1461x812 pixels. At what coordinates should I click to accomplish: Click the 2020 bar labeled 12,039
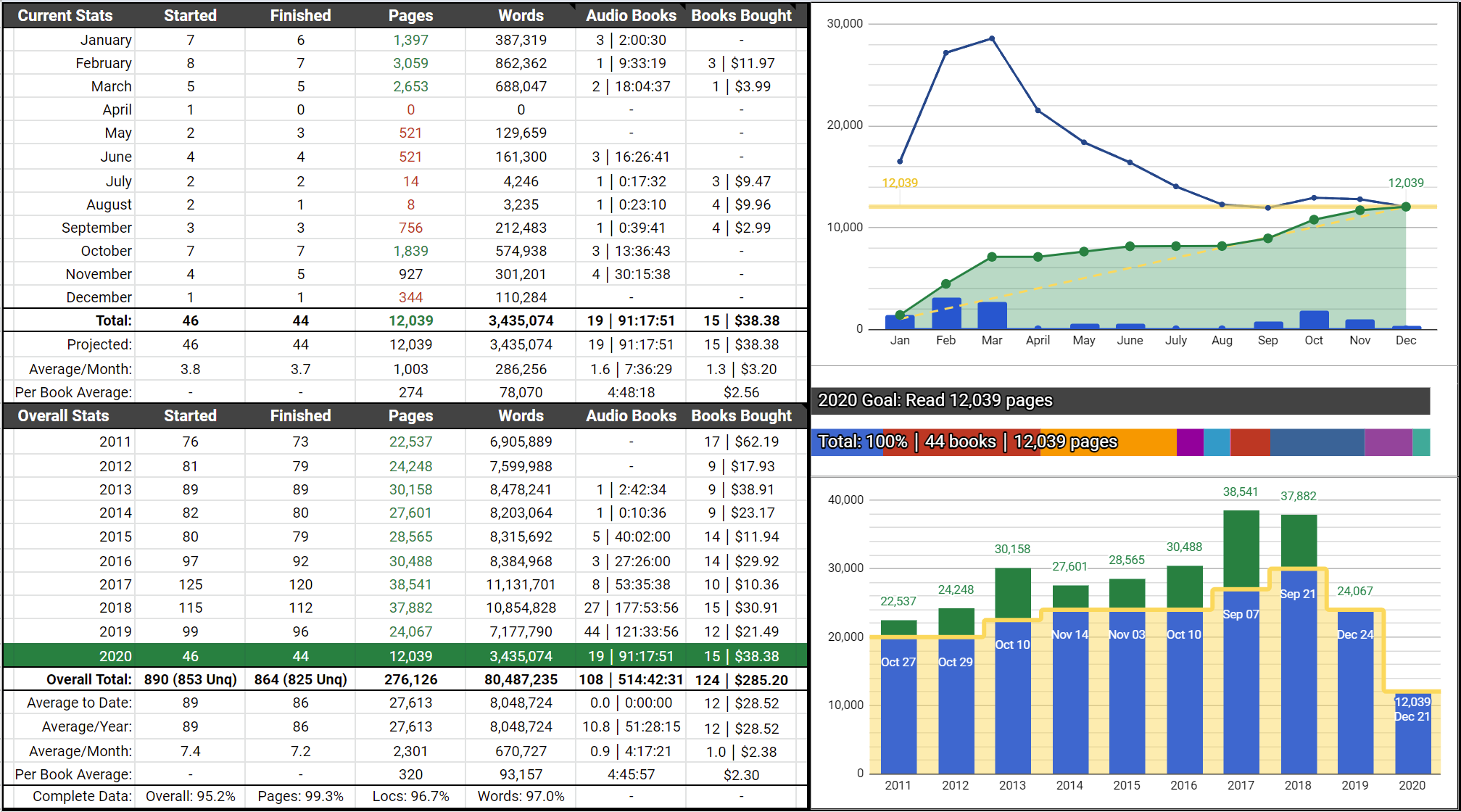pyautogui.click(x=1412, y=739)
